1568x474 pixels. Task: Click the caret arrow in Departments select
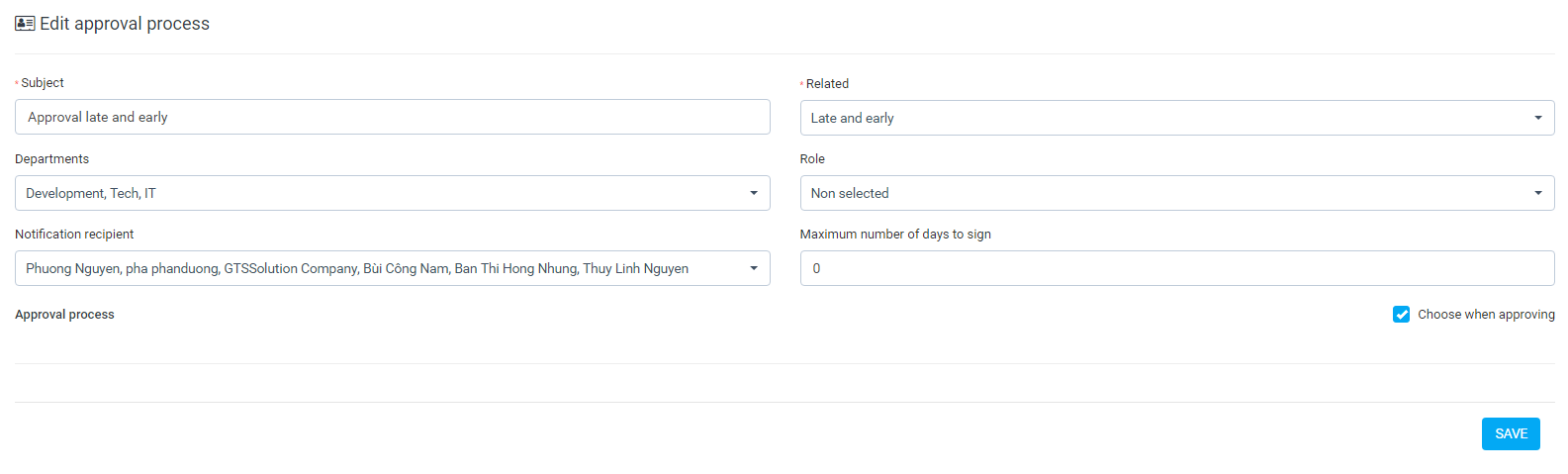coord(754,193)
